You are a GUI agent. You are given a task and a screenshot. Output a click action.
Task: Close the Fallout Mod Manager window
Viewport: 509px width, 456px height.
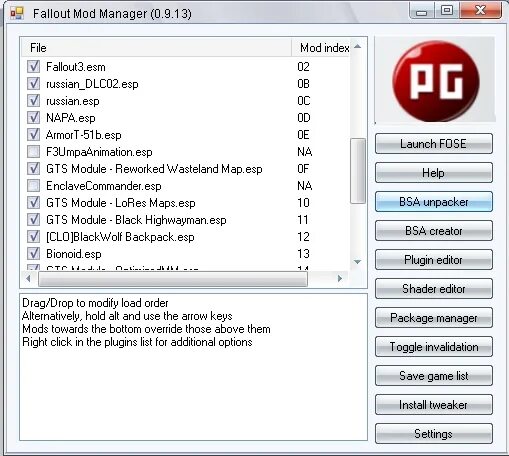480,11
